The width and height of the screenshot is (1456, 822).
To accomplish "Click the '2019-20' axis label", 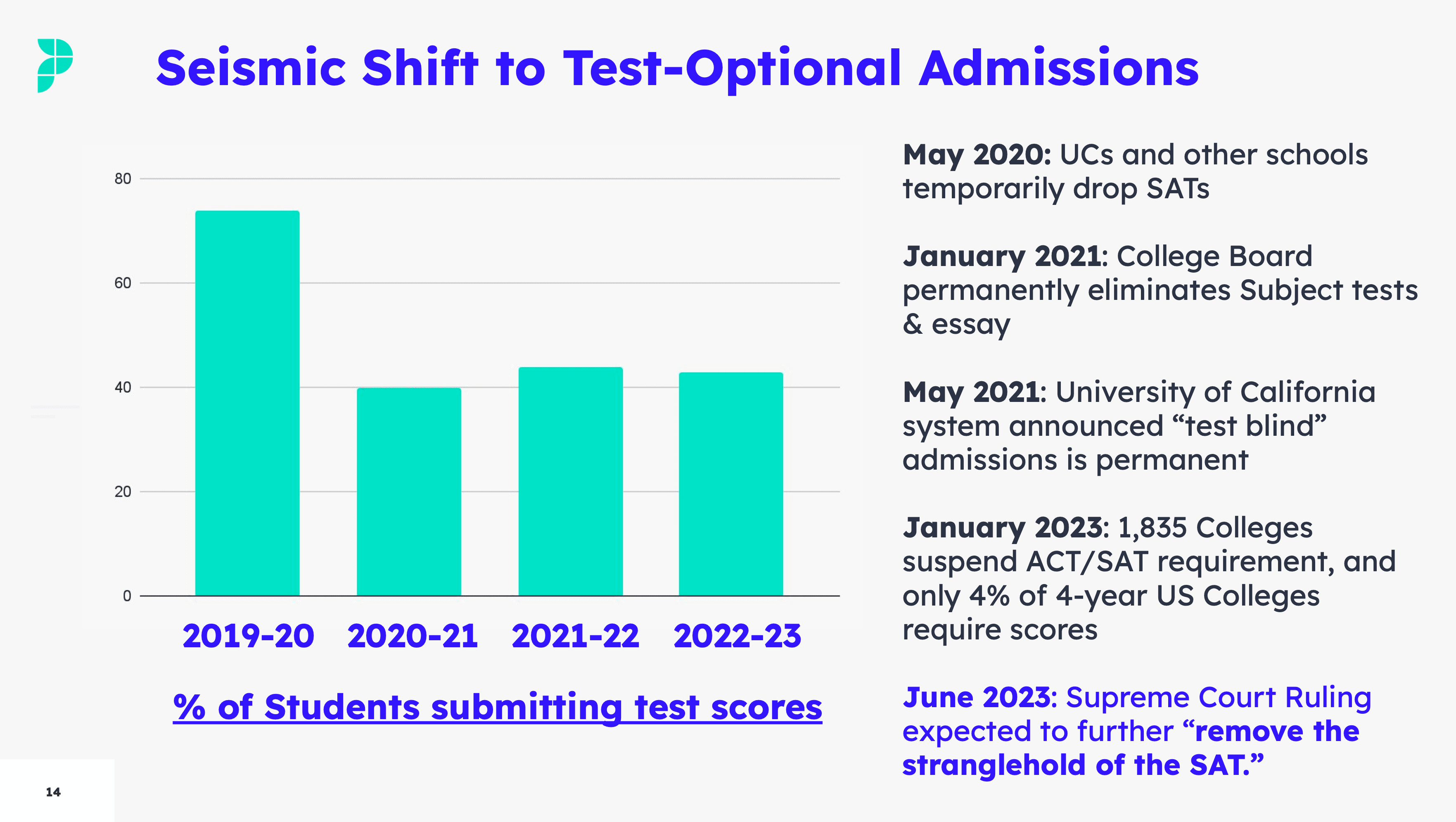I will click(248, 636).
